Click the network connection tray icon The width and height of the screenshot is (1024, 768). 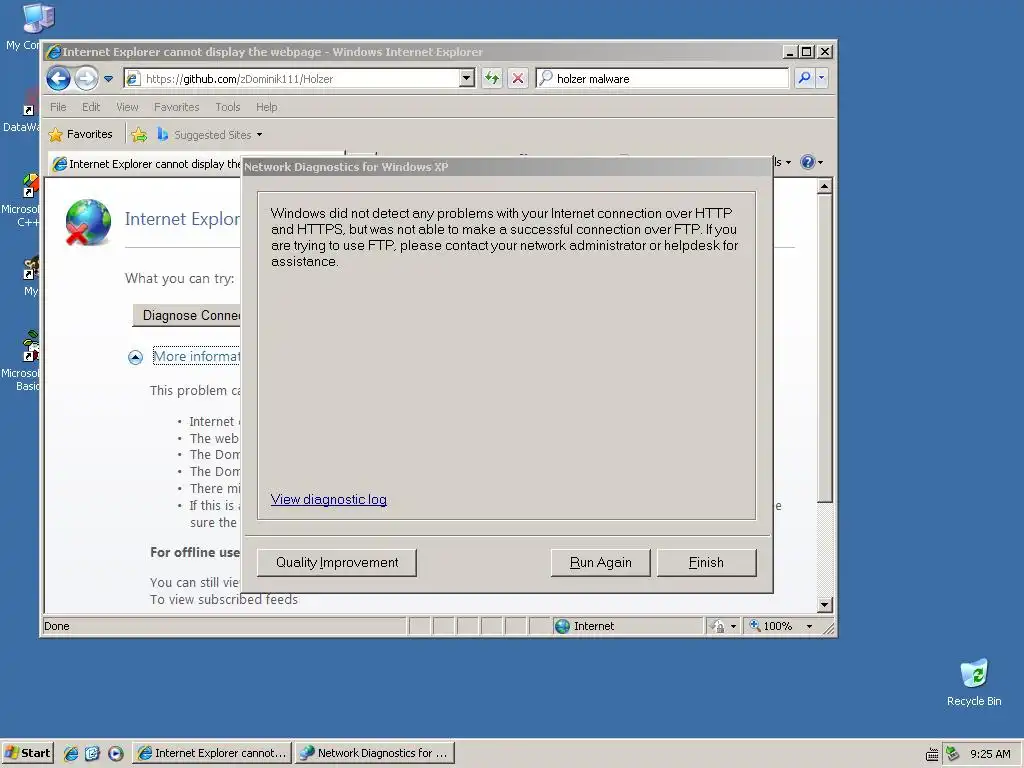point(952,754)
